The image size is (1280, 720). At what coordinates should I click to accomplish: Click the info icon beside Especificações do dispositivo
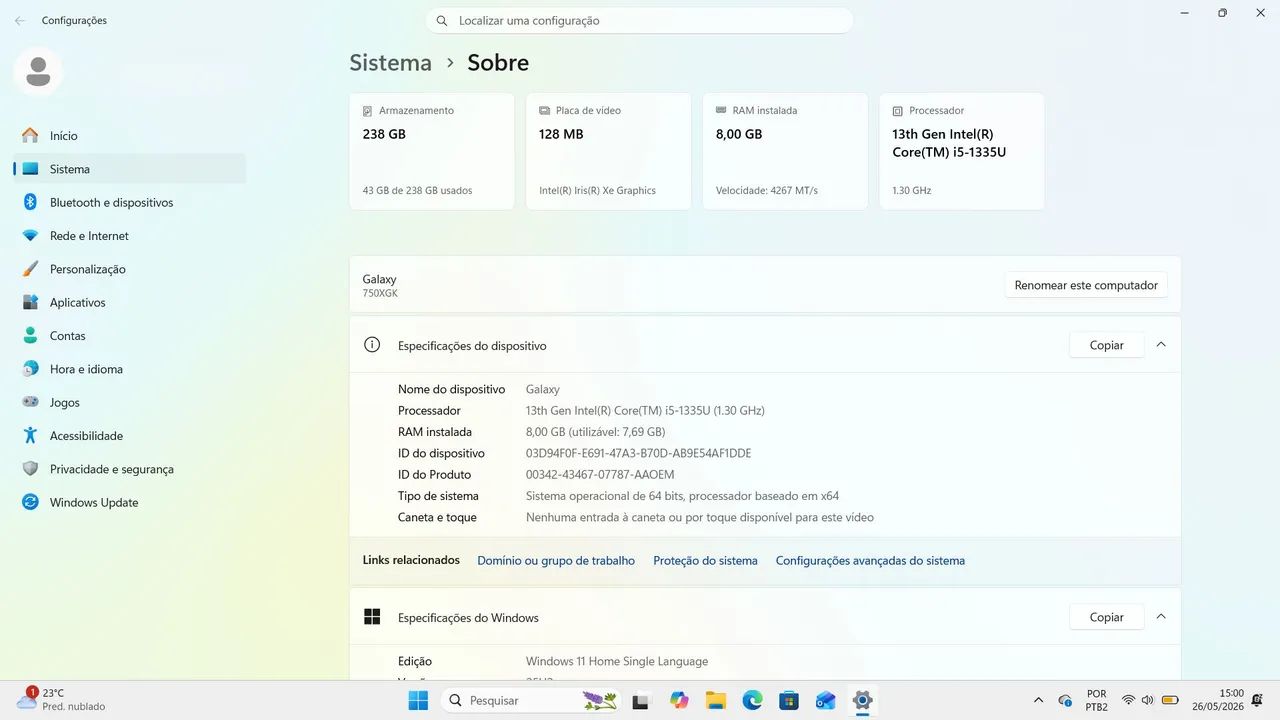click(x=372, y=345)
